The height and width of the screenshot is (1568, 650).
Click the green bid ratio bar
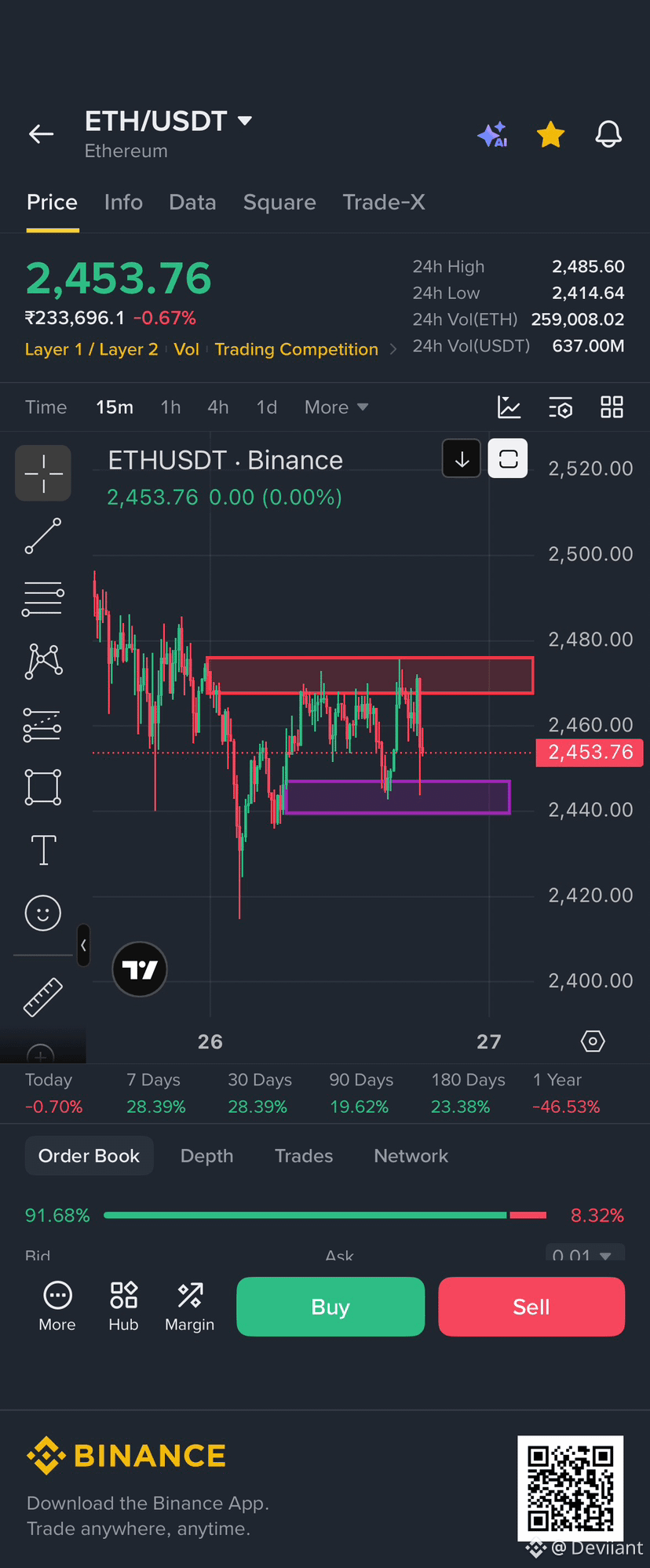tap(305, 1215)
